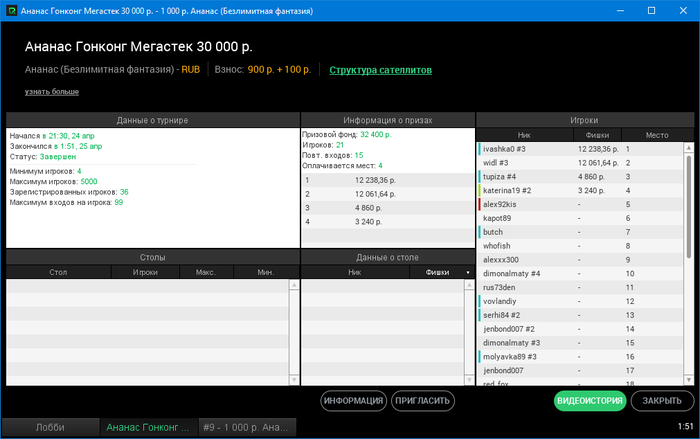Select player serhi84 #2
Image resolution: width=700 pixels, height=439 pixels.
click(x=580, y=315)
